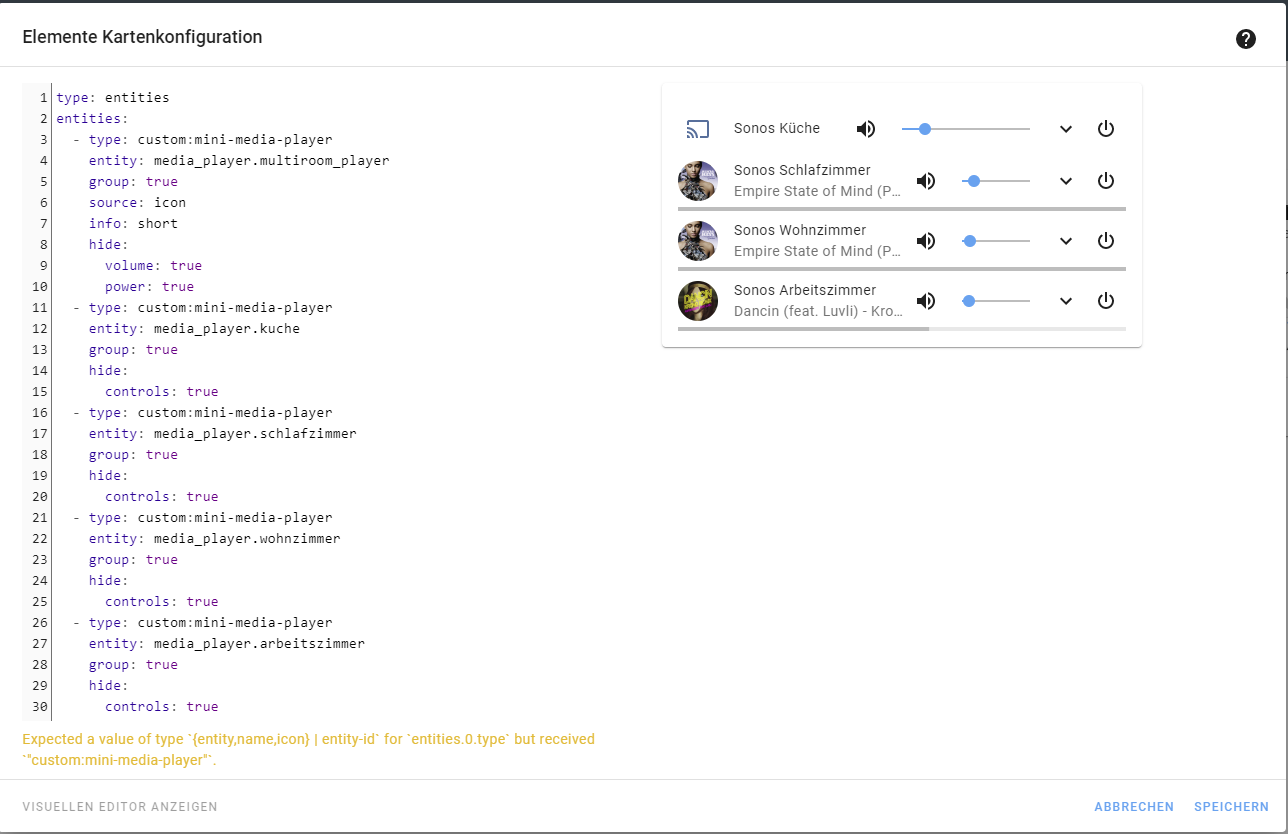Expand the Sonos Schlafzimmer options chevron
The image size is (1288, 834).
(1065, 180)
